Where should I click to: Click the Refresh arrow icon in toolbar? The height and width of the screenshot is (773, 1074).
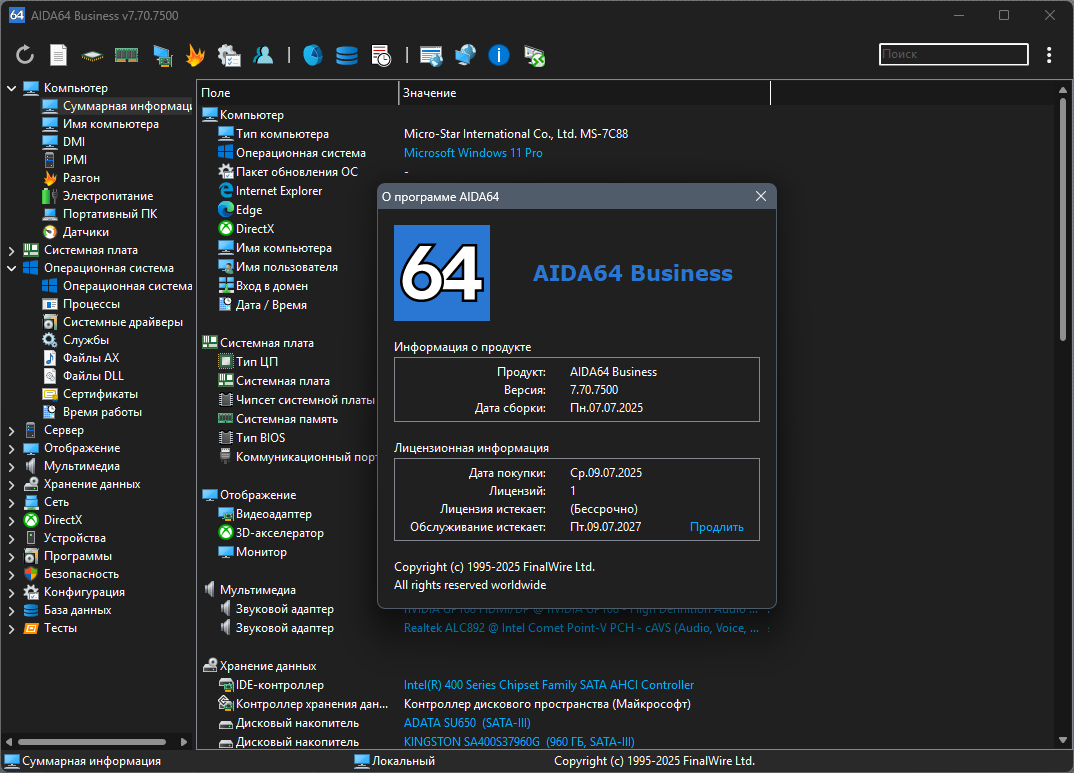click(25, 55)
